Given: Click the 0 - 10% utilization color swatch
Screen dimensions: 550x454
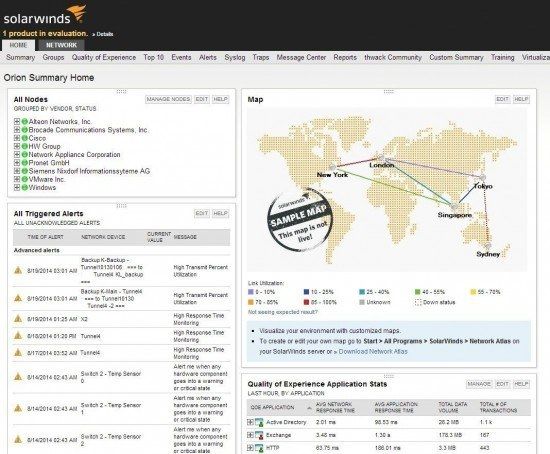Looking at the screenshot, I should [250, 292].
